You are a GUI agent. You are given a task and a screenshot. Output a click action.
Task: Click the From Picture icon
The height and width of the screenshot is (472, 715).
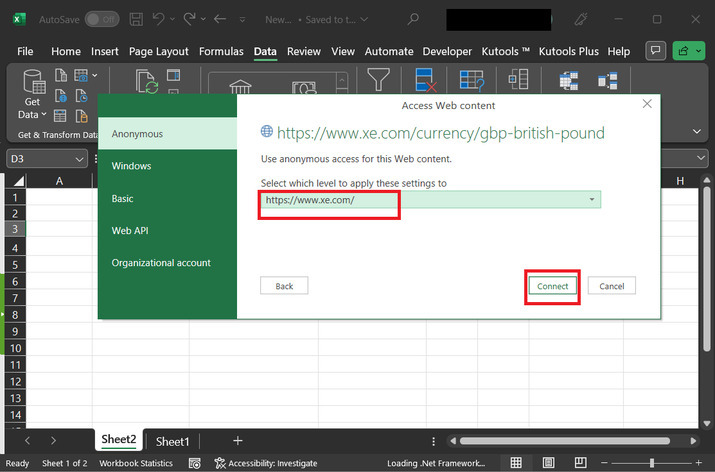tap(81, 75)
